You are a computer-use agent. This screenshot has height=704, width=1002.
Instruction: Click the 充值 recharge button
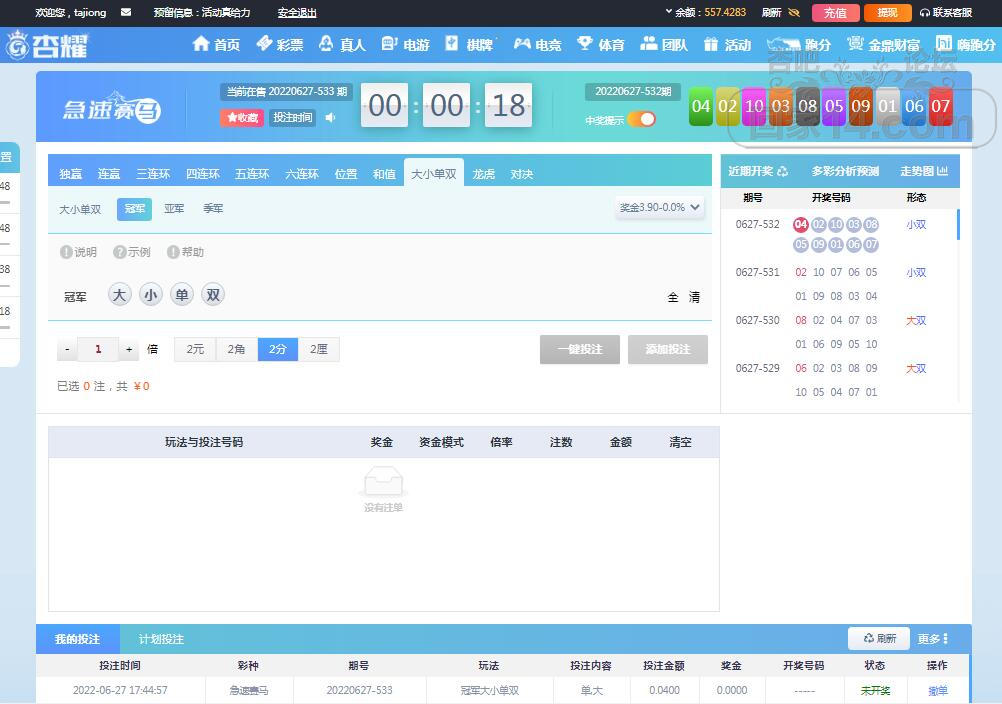coord(835,13)
